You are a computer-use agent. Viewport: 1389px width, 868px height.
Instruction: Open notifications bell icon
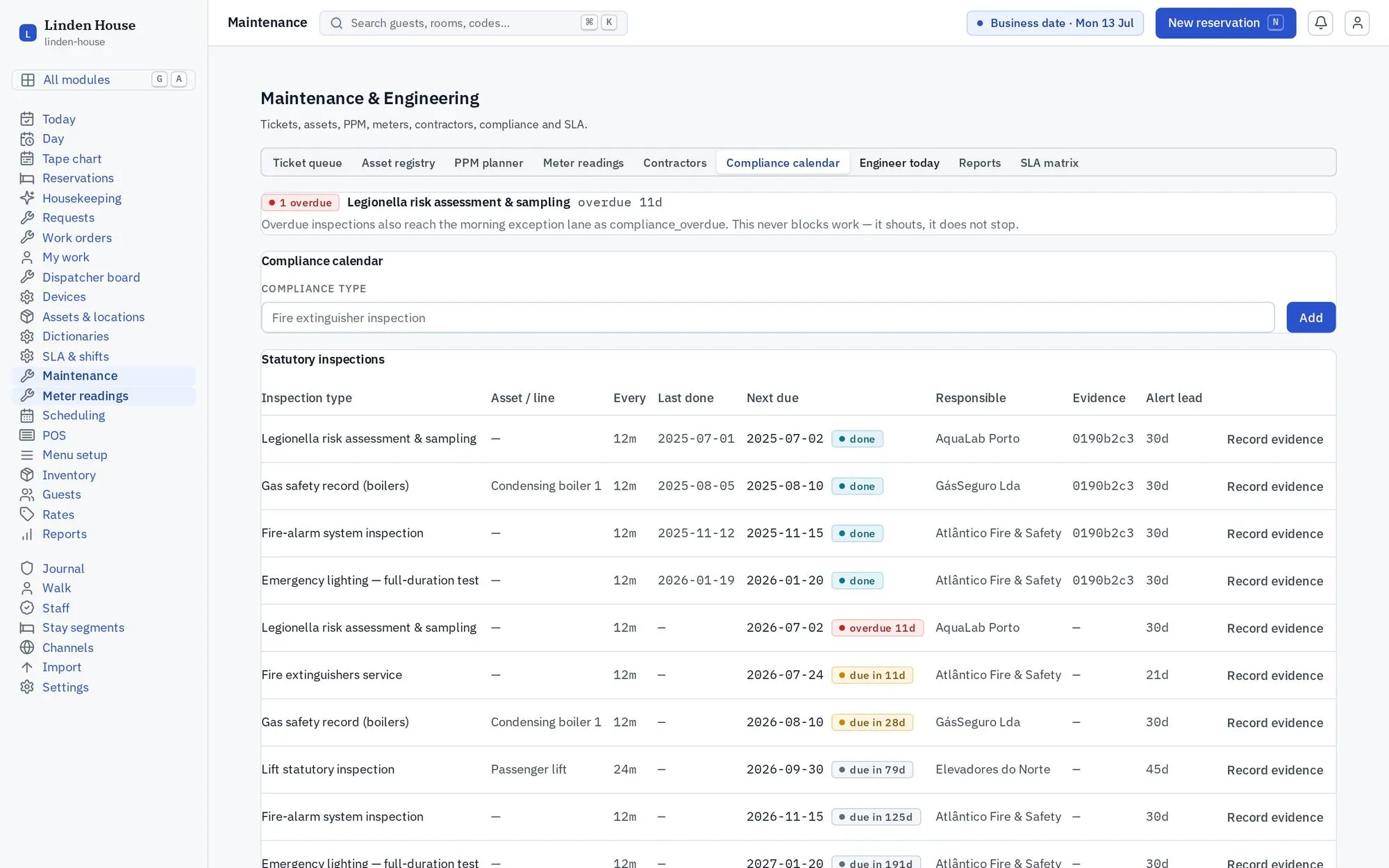coord(1320,23)
